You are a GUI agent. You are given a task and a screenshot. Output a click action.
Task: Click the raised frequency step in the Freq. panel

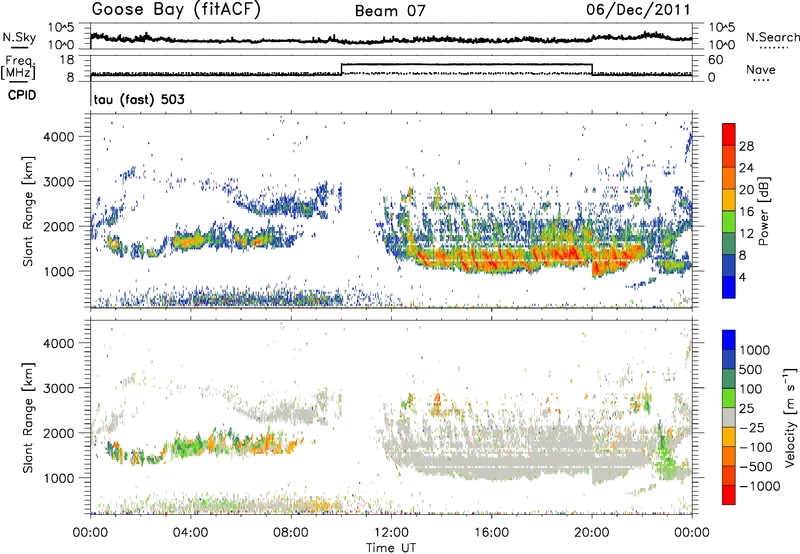coord(466,64)
